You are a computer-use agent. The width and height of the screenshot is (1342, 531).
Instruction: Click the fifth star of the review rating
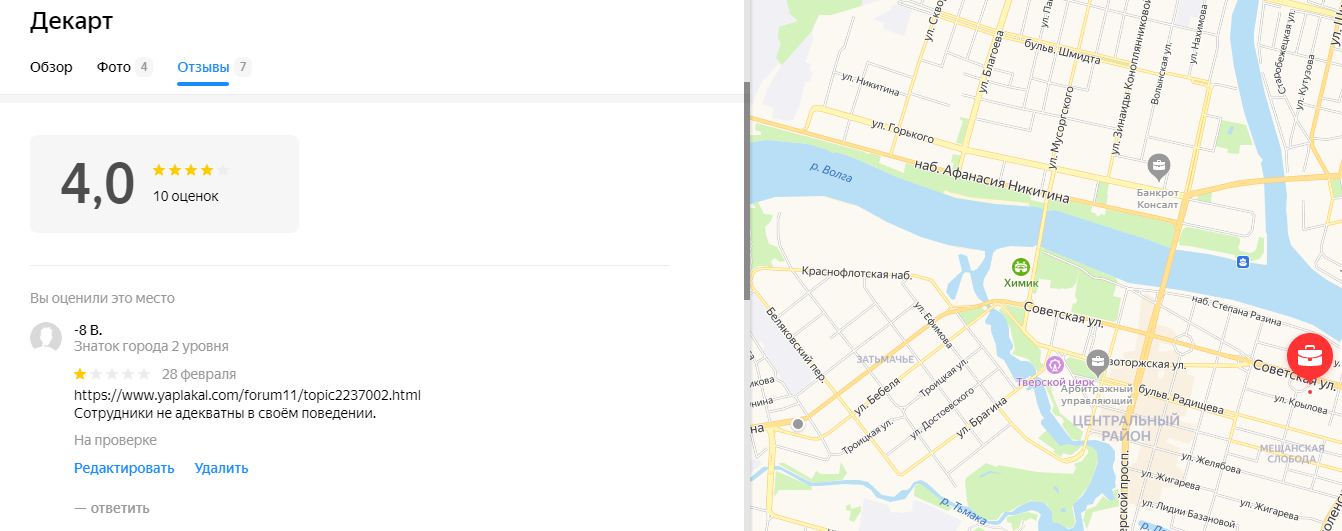click(x=144, y=374)
